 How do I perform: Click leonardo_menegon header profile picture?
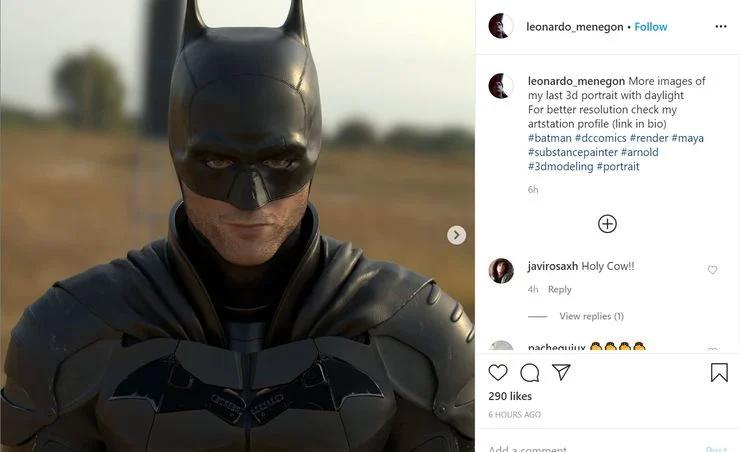pyautogui.click(x=501, y=26)
